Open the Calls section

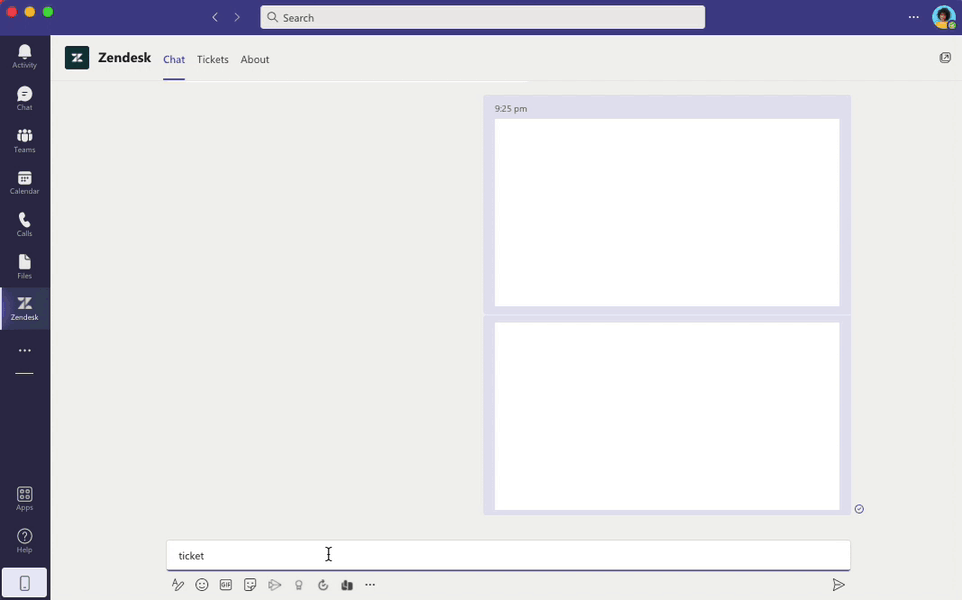pos(25,225)
